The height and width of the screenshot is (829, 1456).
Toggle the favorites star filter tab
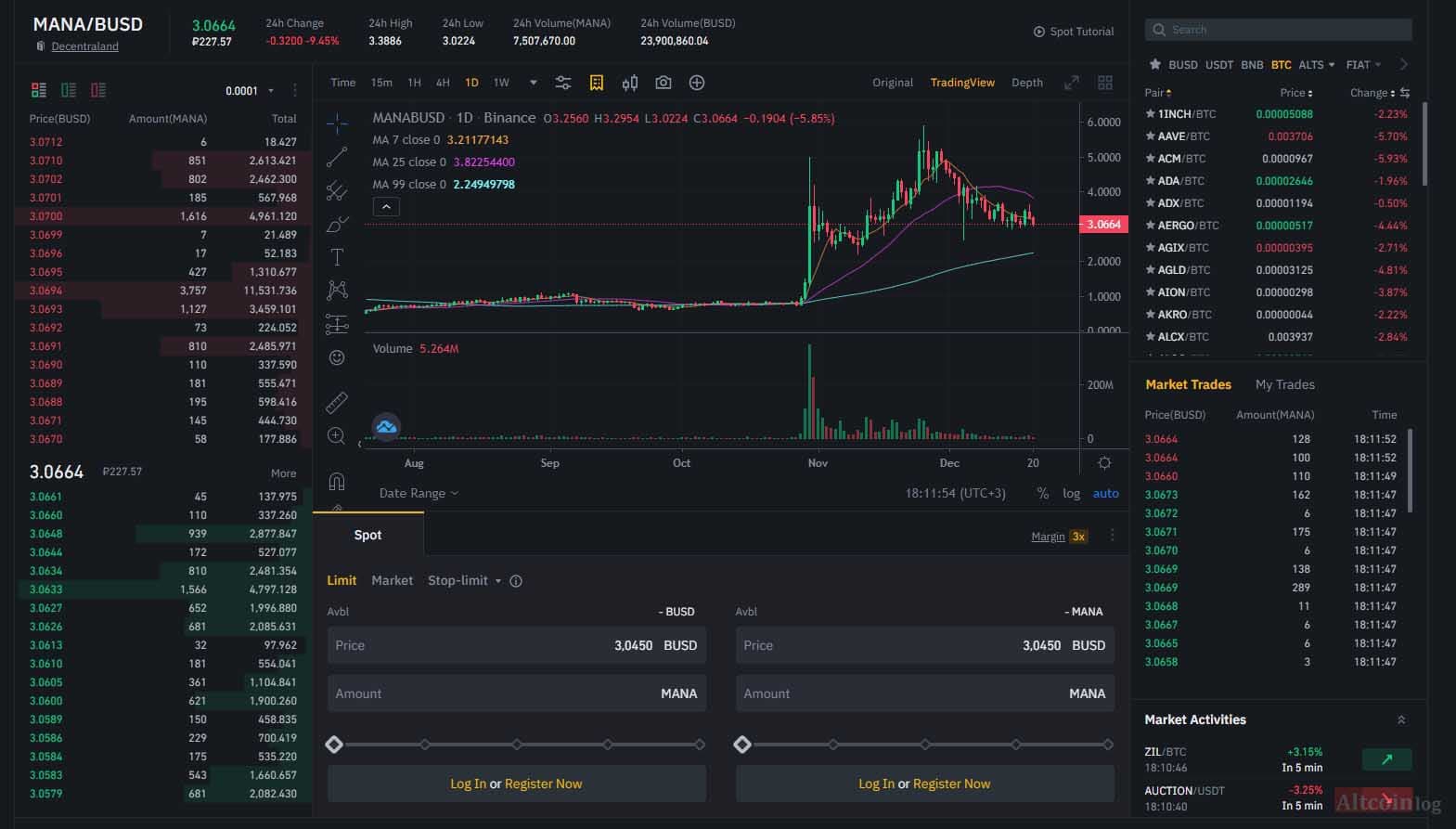1154,64
